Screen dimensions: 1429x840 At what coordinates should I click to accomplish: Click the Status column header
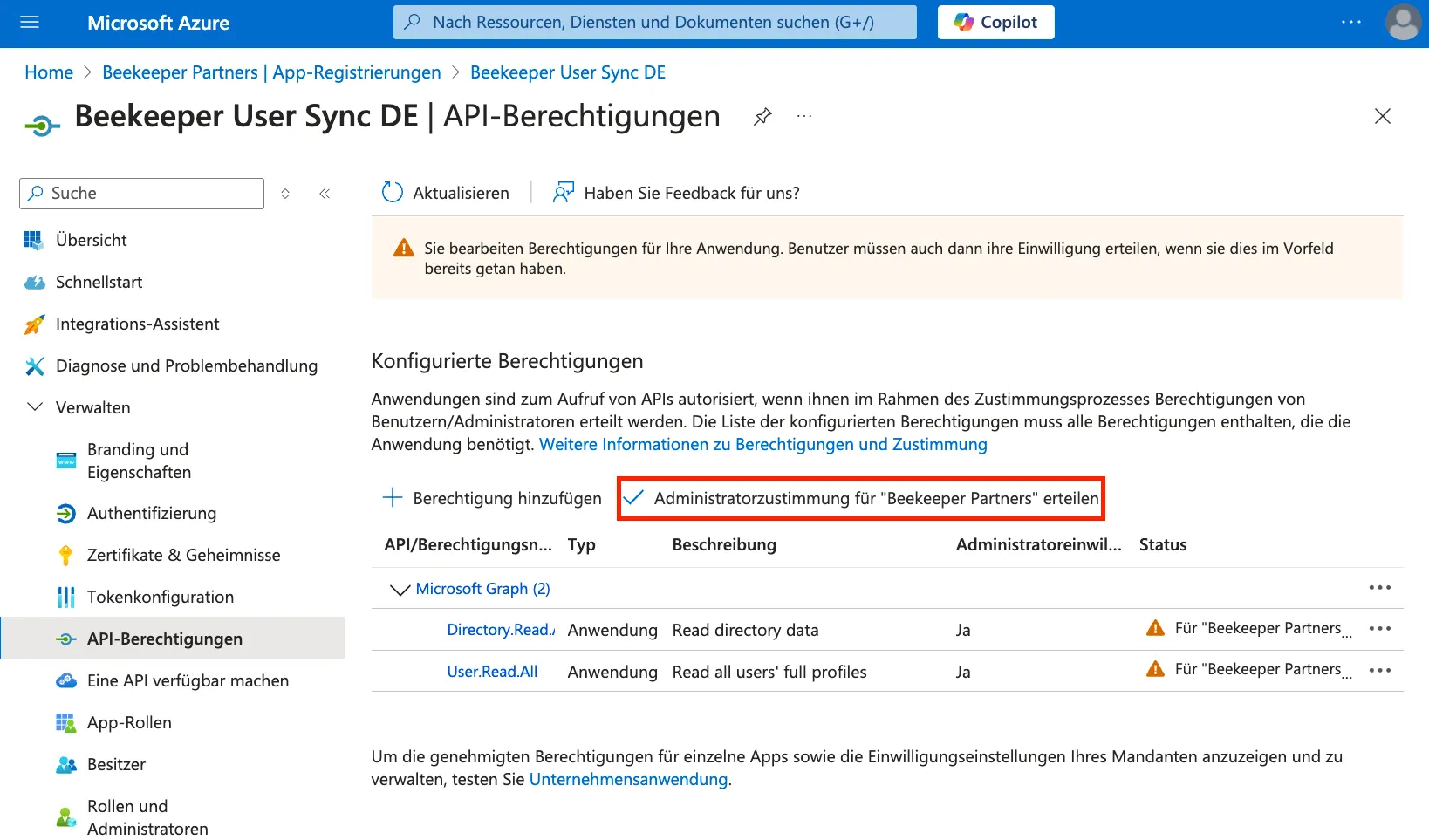[1163, 544]
